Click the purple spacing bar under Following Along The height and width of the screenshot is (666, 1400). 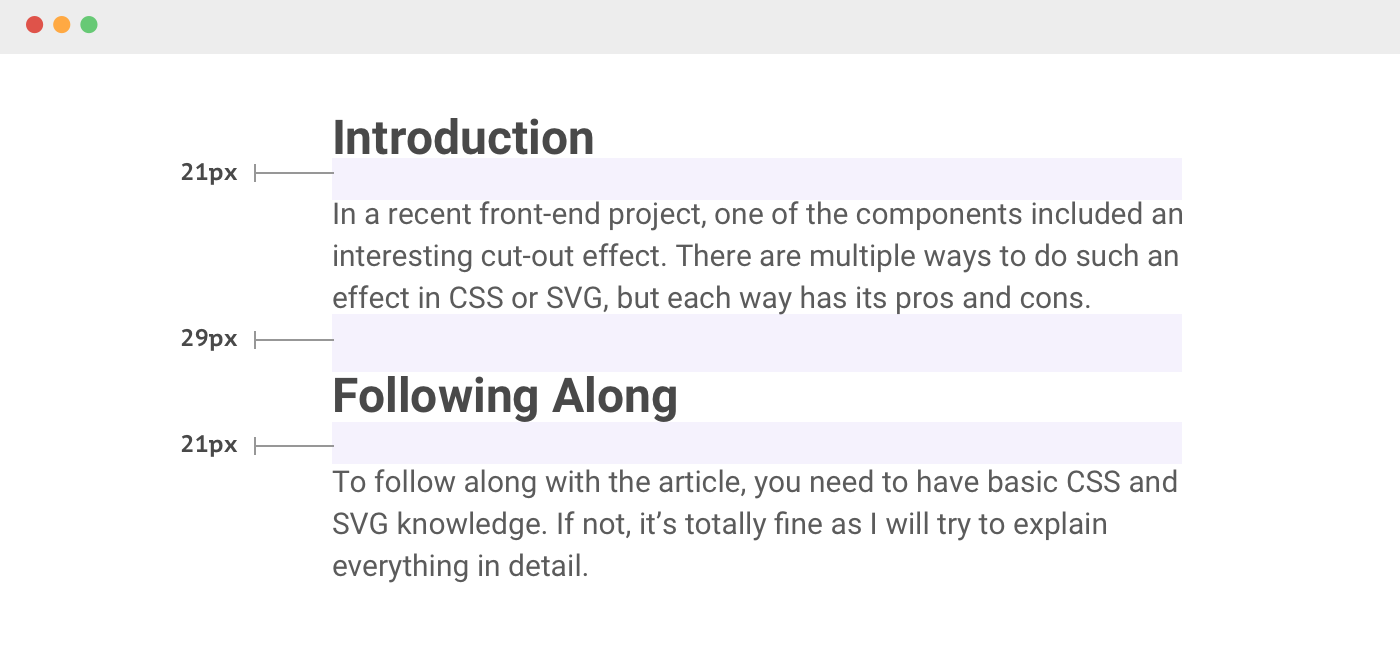click(757, 442)
